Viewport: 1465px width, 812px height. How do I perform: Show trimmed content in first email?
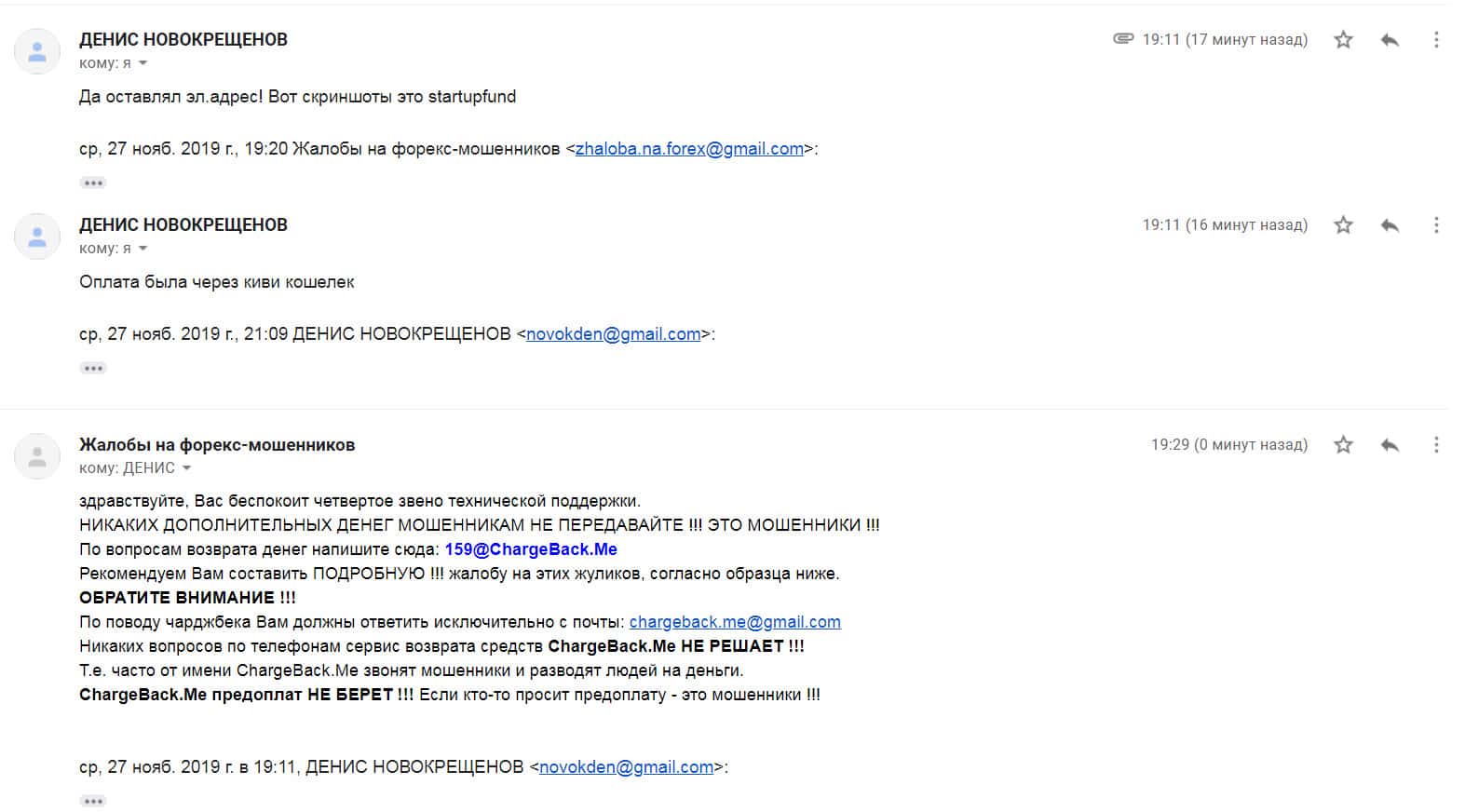(93, 183)
